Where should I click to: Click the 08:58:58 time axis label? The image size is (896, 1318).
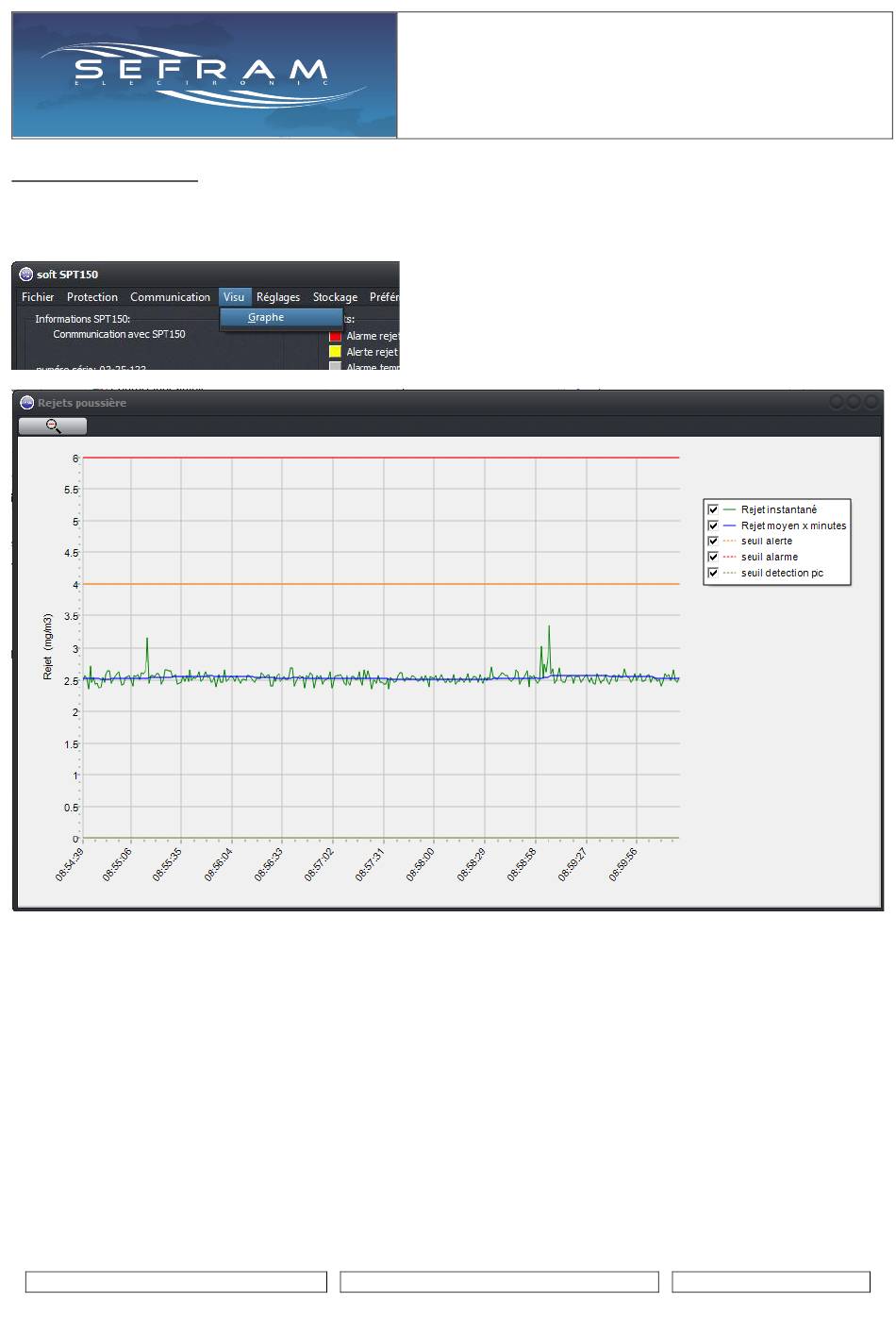[x=522, y=864]
